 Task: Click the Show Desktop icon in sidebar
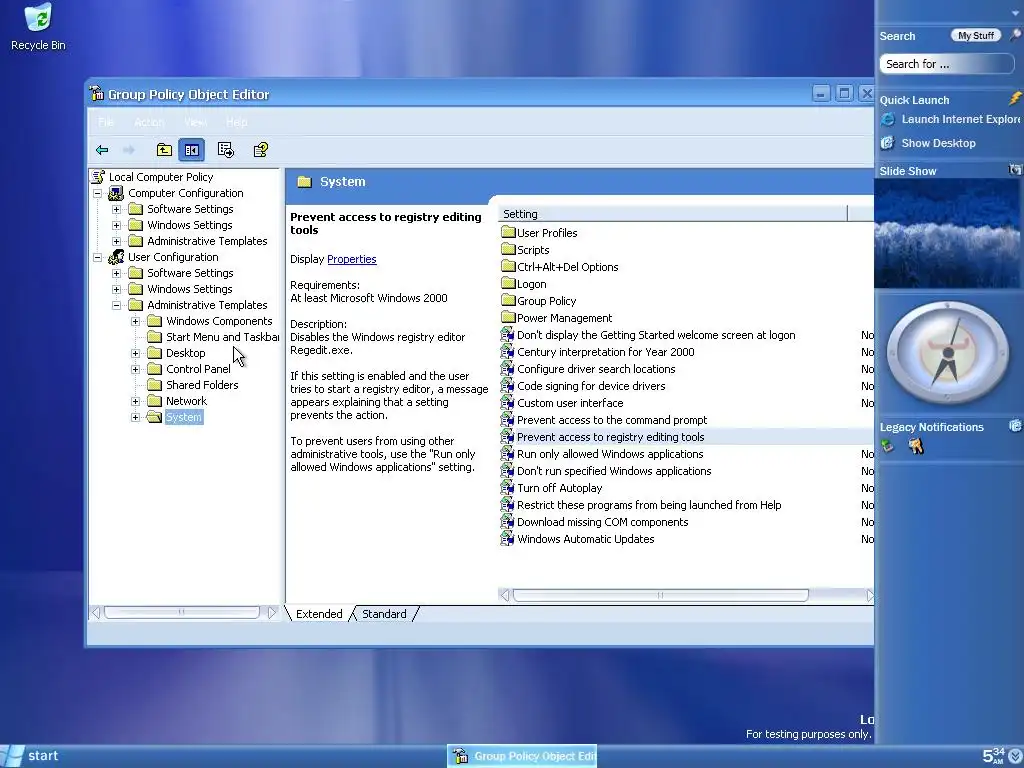click(x=888, y=143)
